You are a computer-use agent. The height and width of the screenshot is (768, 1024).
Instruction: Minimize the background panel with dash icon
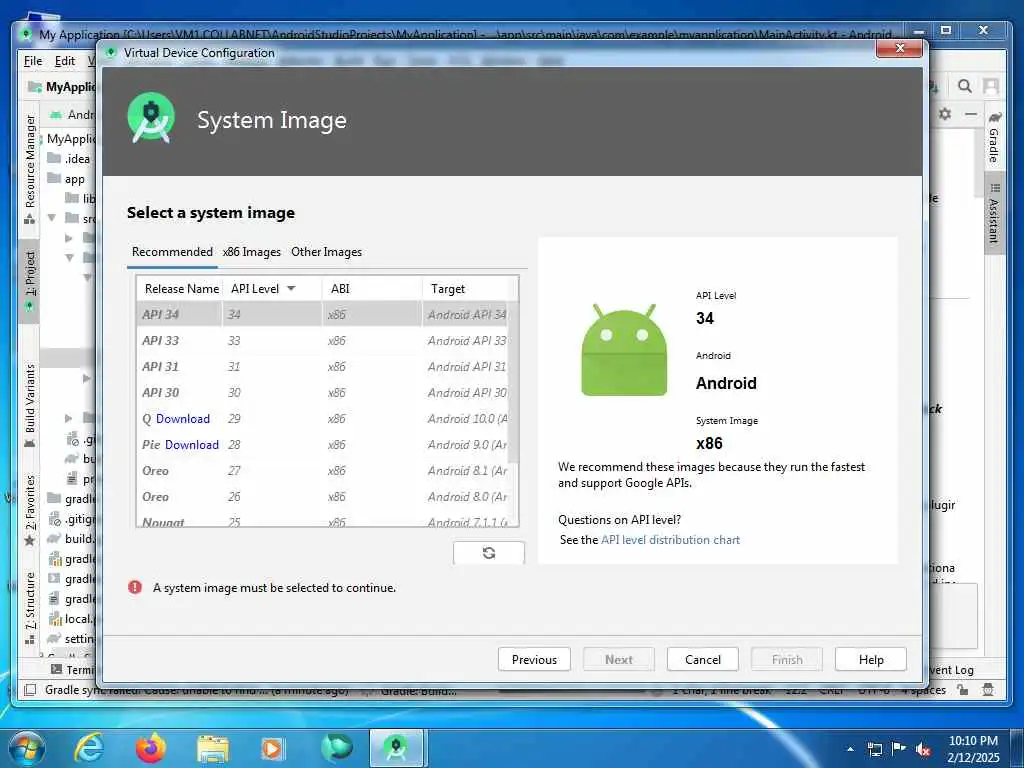pos(971,114)
